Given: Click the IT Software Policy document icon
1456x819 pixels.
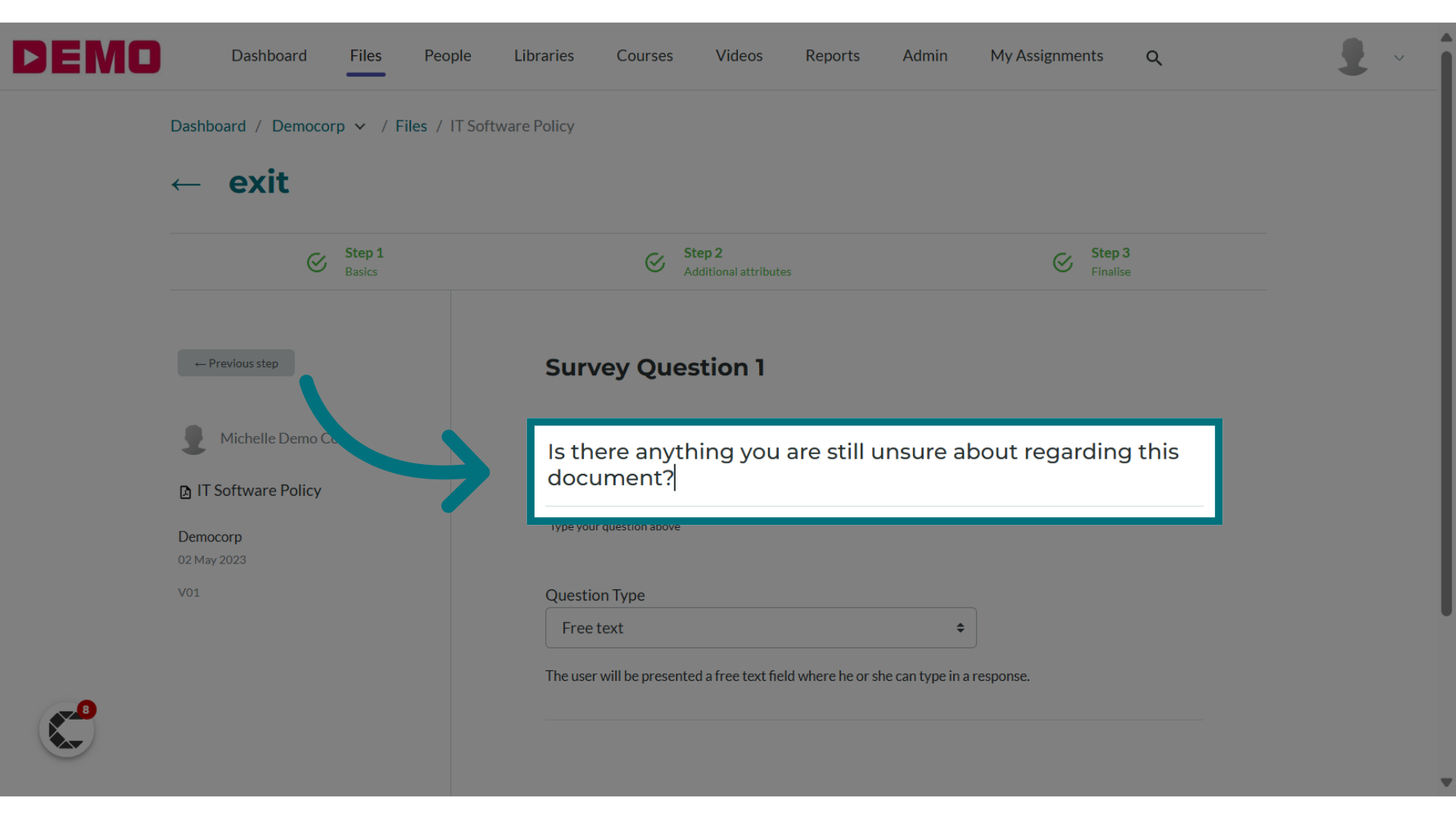Looking at the screenshot, I should 185,491.
